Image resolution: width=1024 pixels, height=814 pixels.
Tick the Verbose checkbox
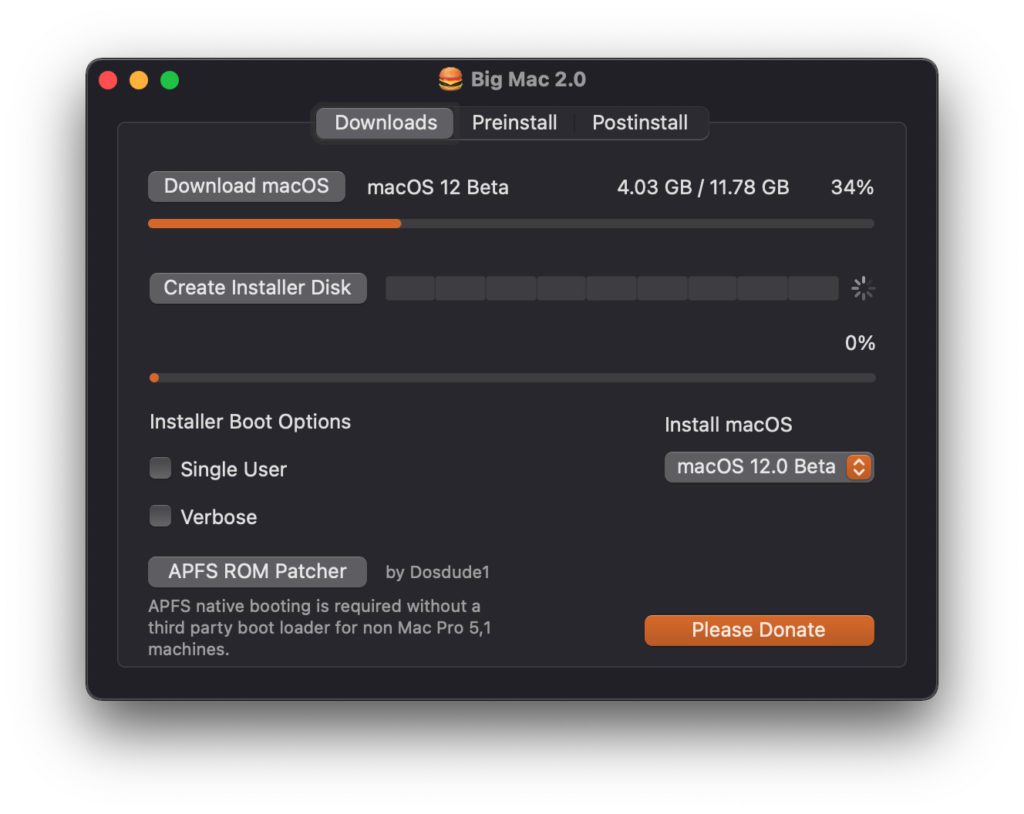click(x=160, y=516)
